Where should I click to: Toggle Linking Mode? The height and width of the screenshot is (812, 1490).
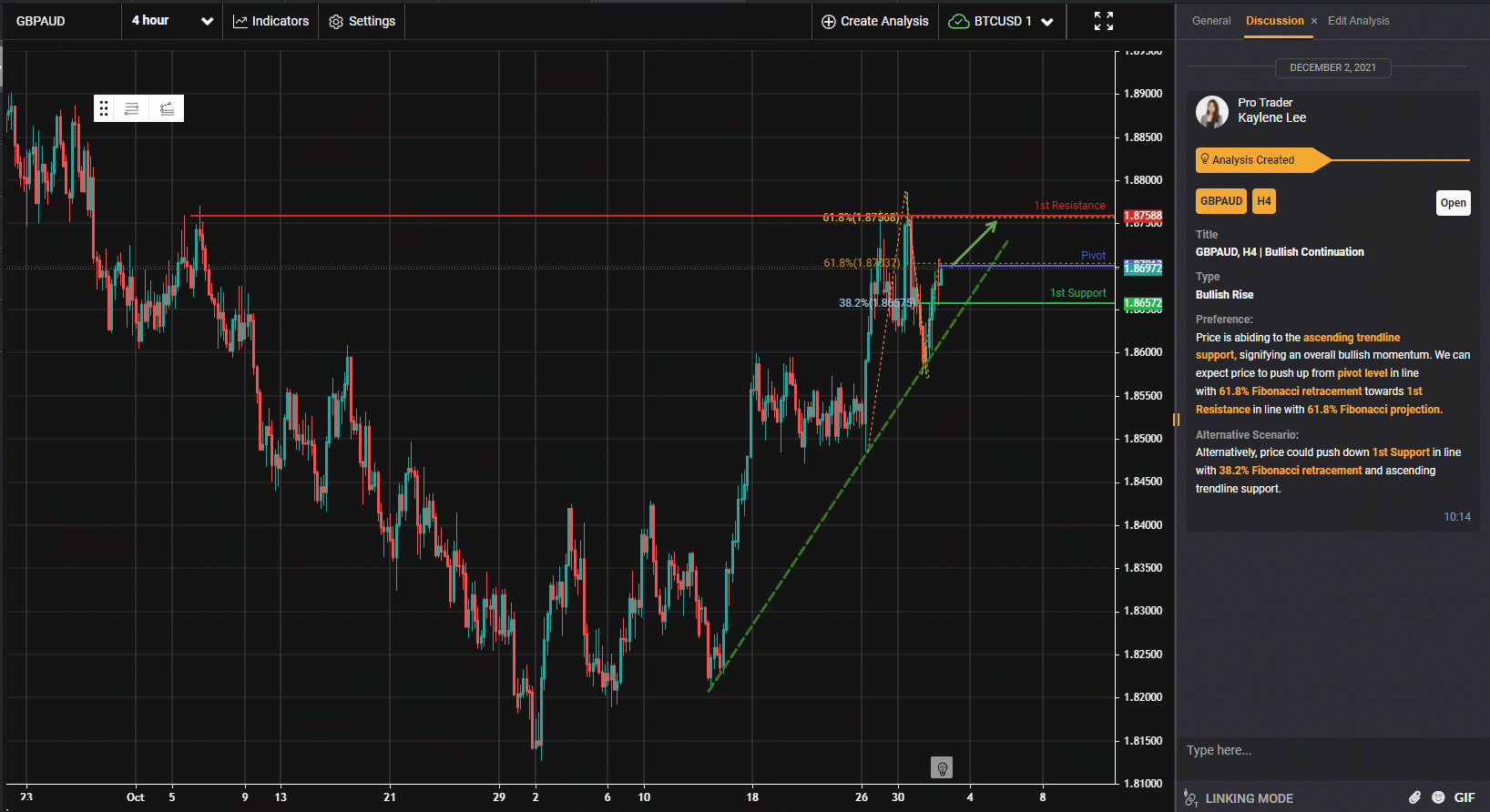pos(1239,798)
